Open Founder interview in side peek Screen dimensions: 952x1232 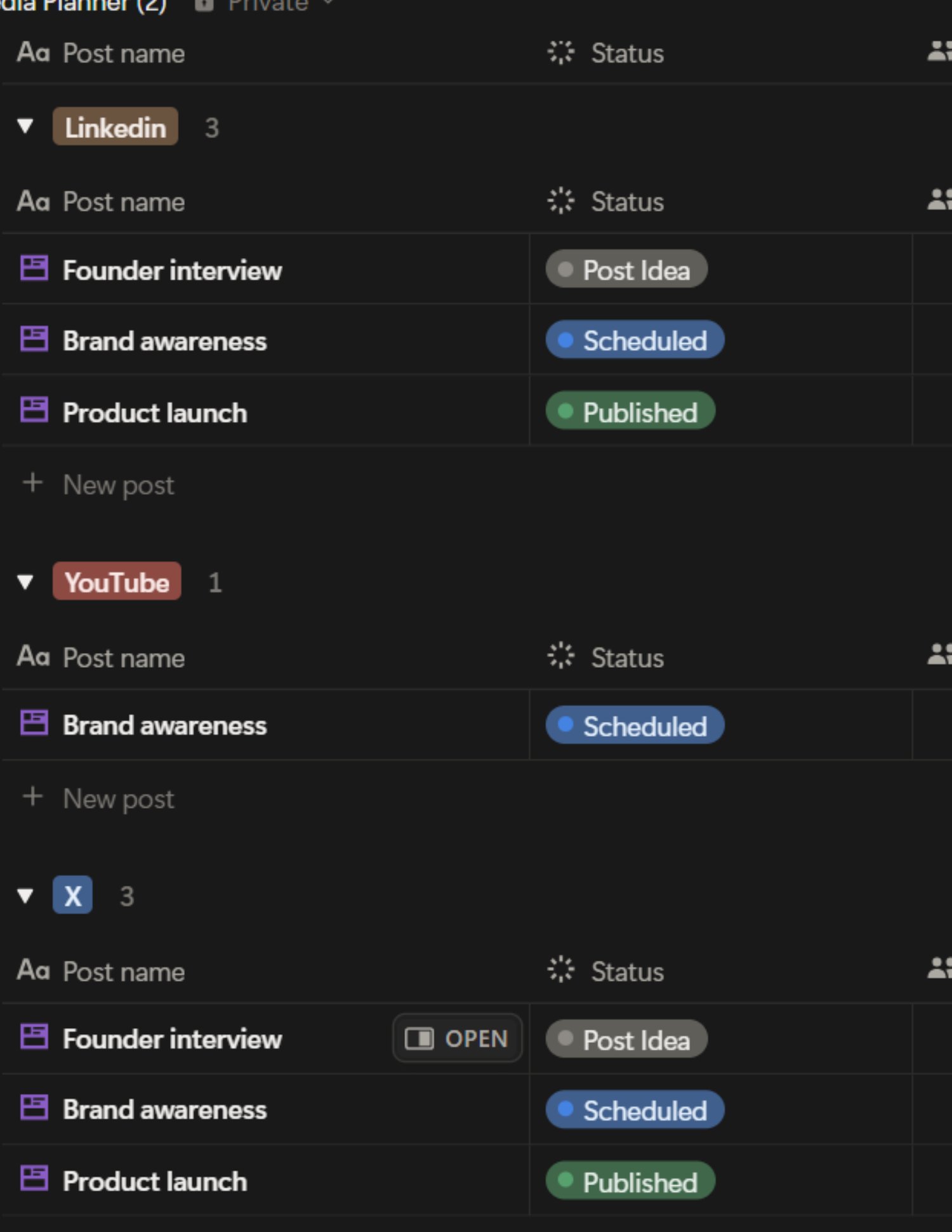tap(458, 1038)
